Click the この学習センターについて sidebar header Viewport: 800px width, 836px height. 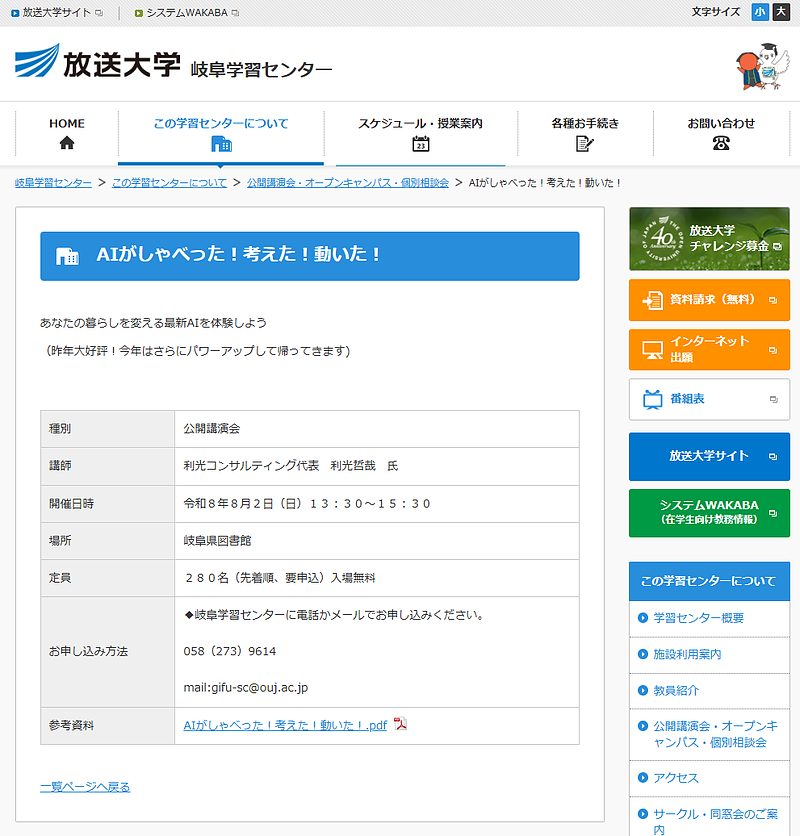[709, 581]
